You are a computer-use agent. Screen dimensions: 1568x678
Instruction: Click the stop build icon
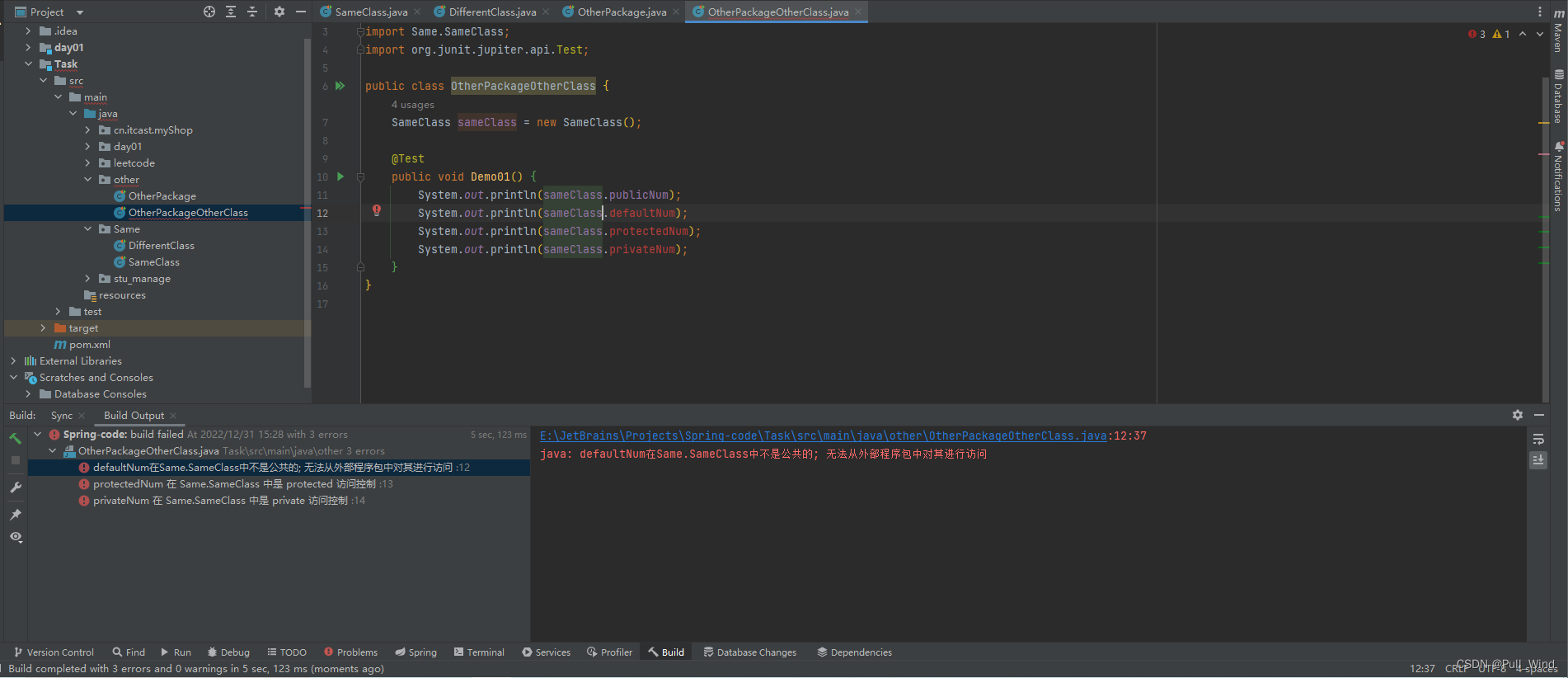tap(16, 460)
